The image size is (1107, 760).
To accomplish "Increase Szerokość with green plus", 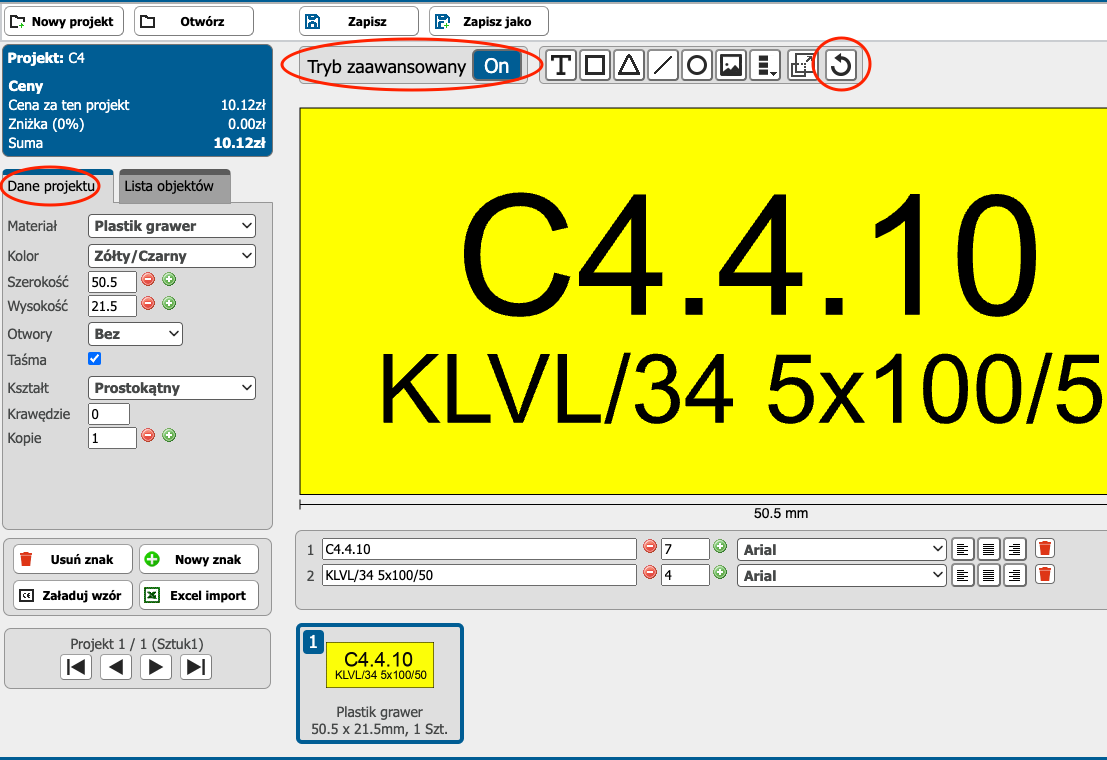I will [x=169, y=280].
